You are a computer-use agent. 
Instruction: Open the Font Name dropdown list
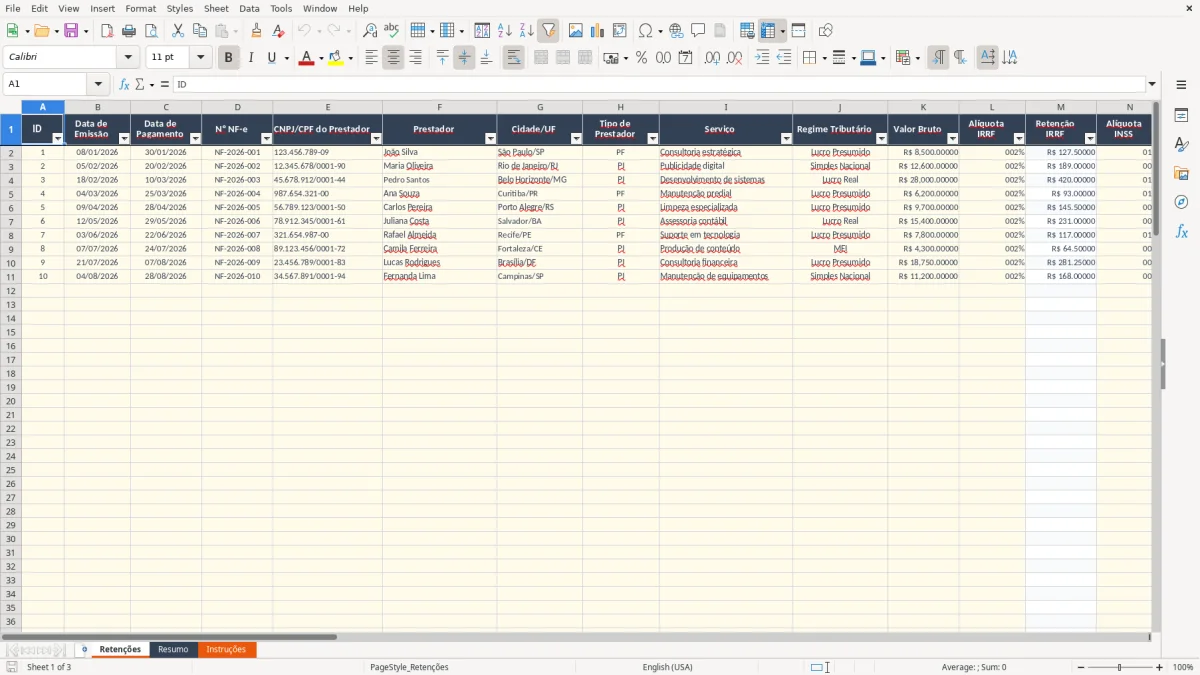point(128,58)
